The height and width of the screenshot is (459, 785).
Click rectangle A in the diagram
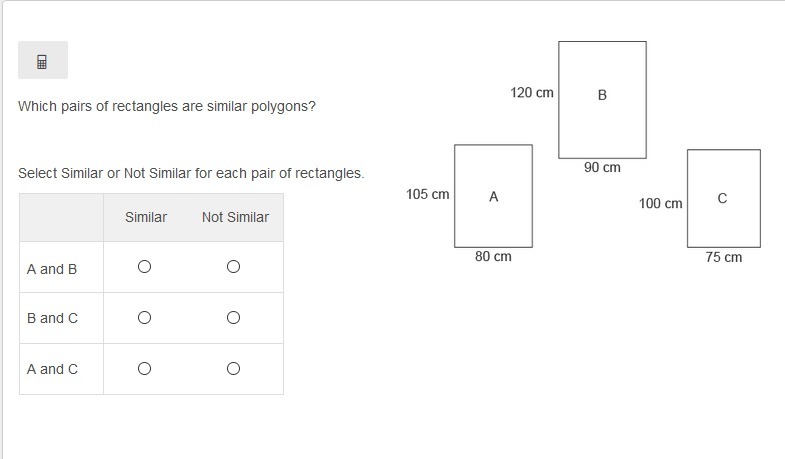pos(493,196)
